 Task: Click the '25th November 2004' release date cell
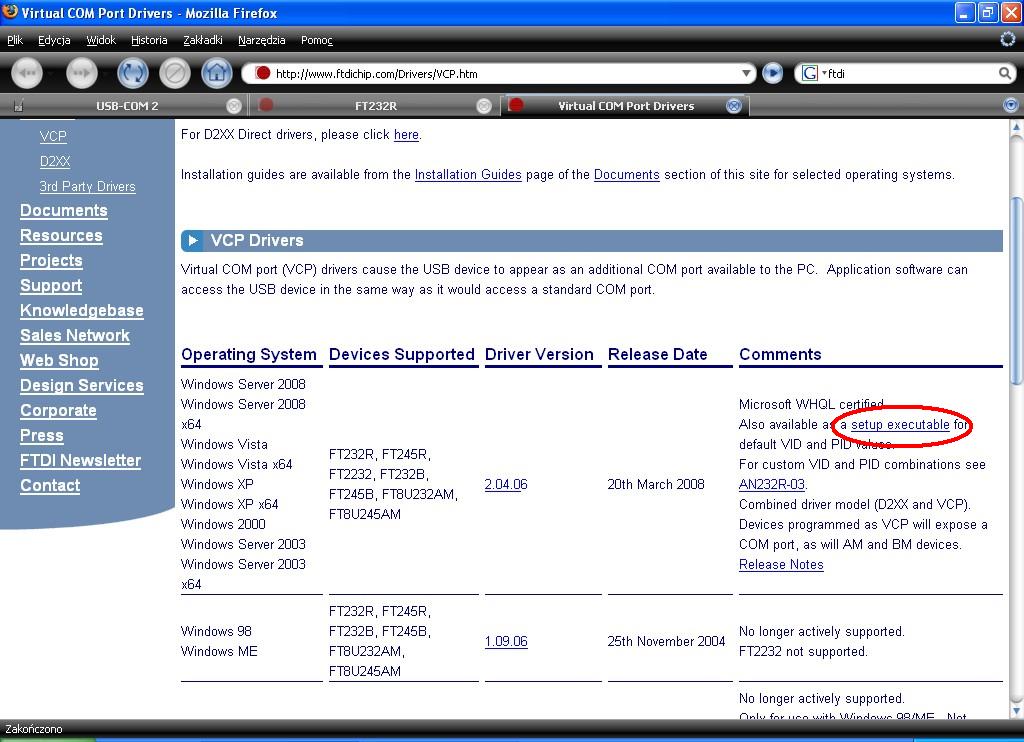[666, 641]
